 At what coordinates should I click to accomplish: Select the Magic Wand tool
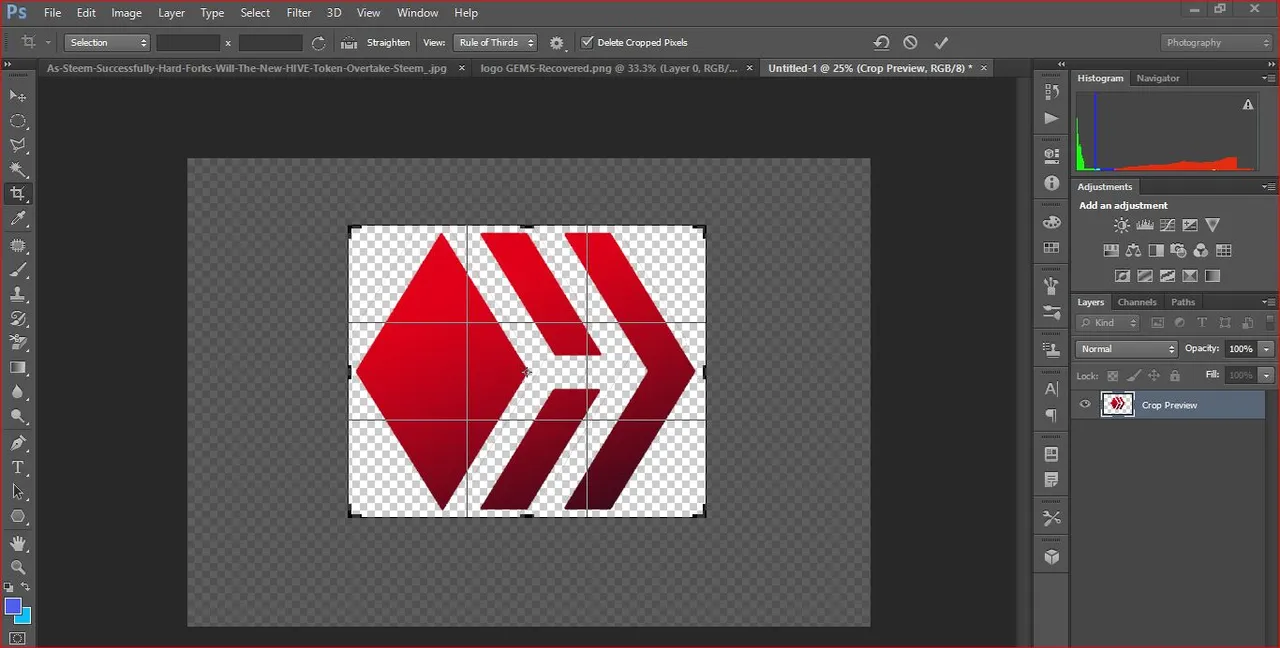coord(18,170)
